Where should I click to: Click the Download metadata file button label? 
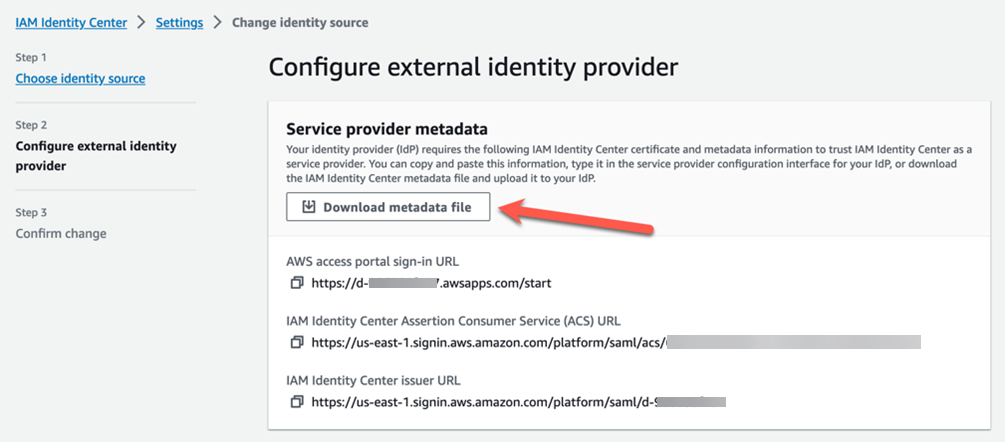[x=397, y=207]
